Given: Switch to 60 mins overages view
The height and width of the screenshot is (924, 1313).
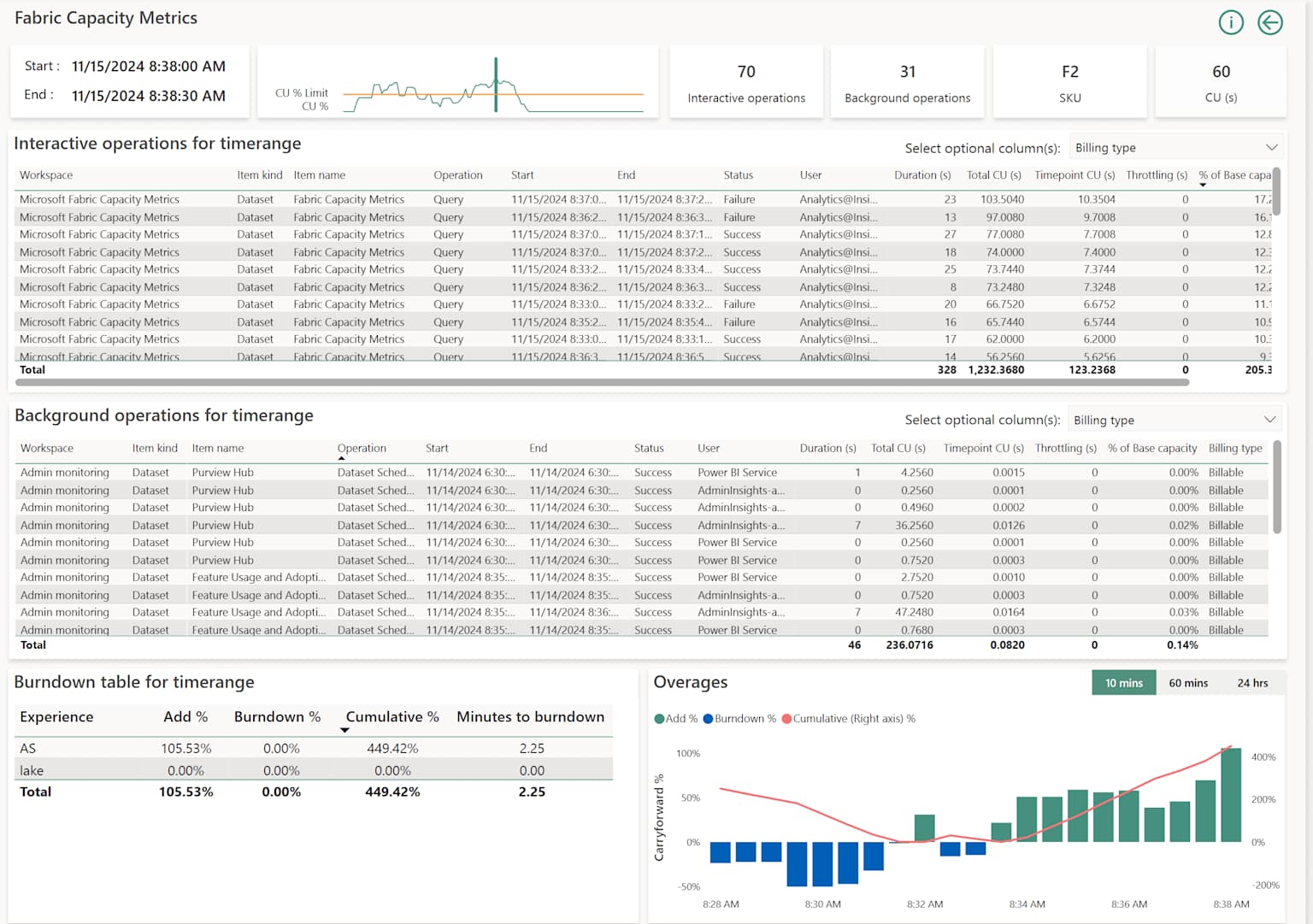Looking at the screenshot, I should 1188,683.
